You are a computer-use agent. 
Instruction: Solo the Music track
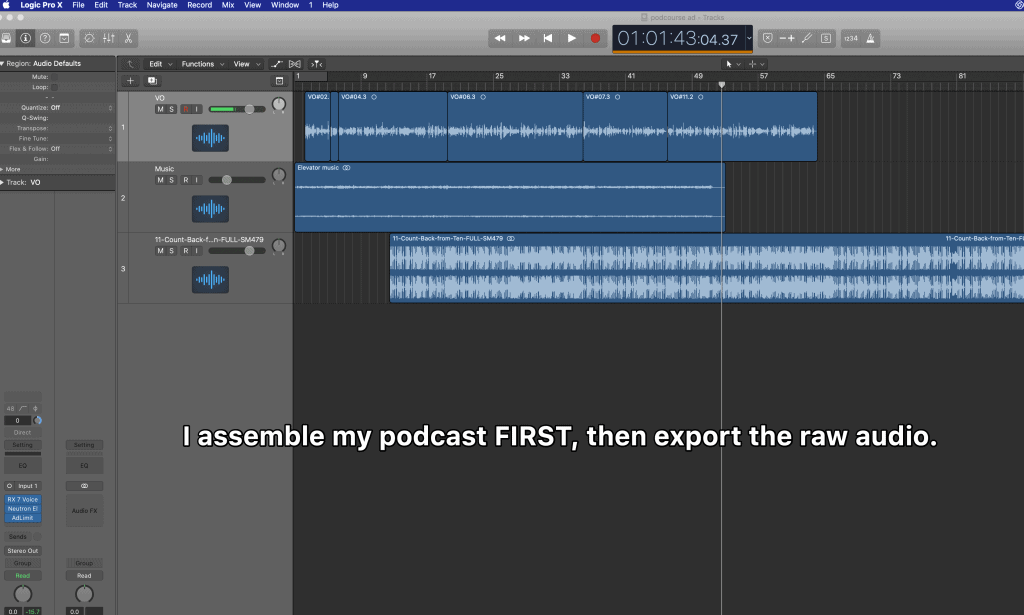coord(172,180)
